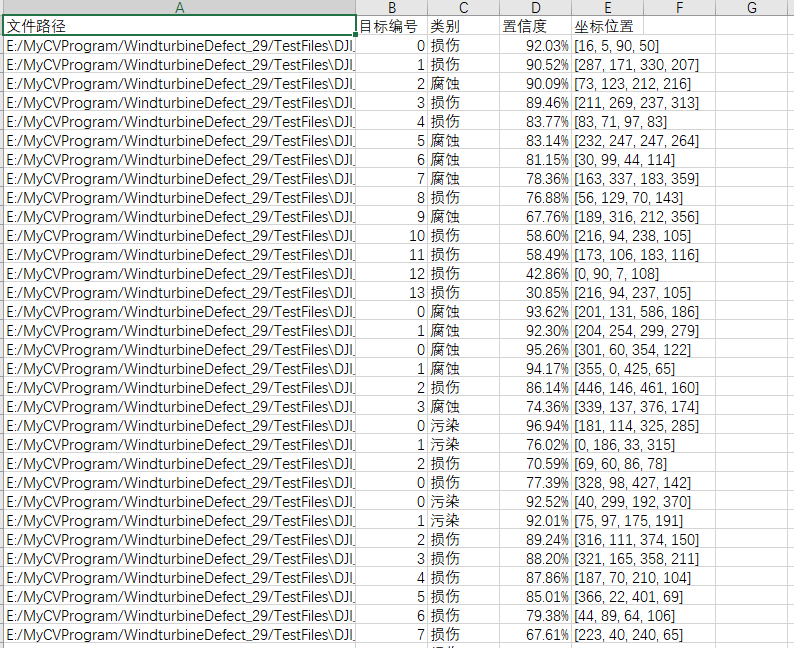Select column F header
The image size is (794, 648).
click(x=680, y=8)
